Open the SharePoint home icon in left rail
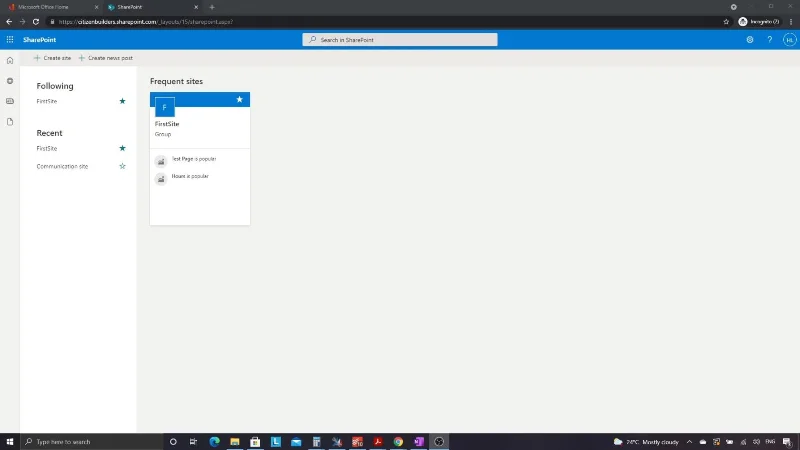Viewport: 800px width, 450px height. pyautogui.click(x=10, y=61)
